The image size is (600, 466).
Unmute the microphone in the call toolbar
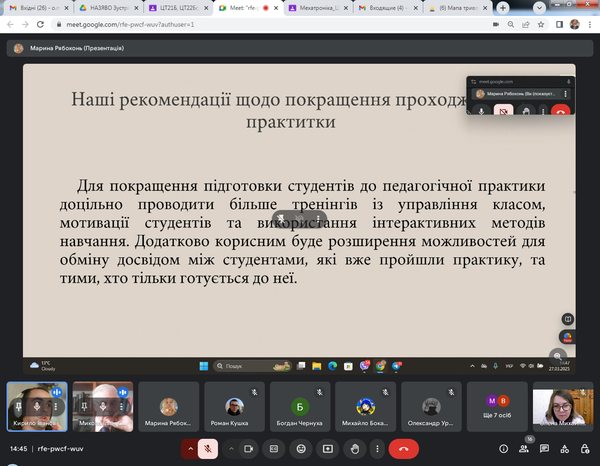[x=209, y=449]
